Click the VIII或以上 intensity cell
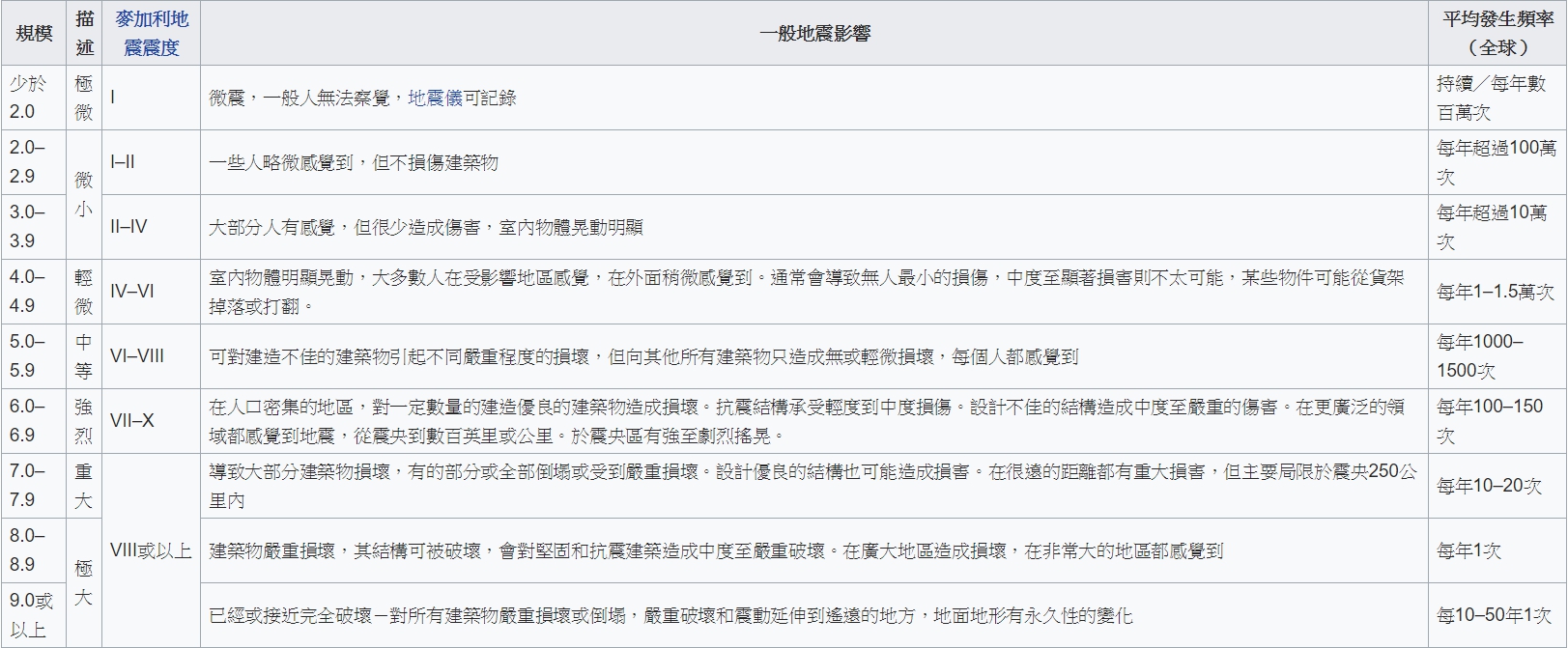1568x648 pixels. [x=152, y=550]
